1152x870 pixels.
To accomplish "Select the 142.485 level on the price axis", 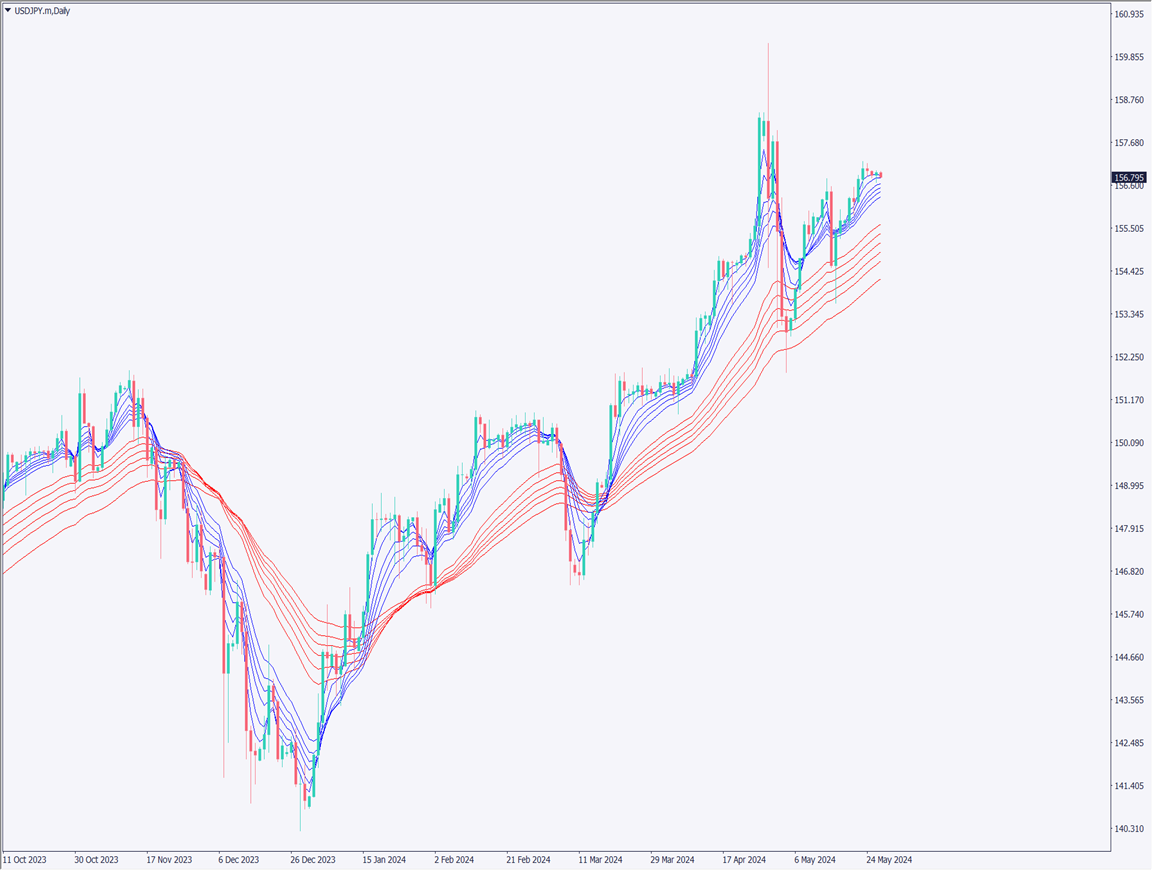I will (x=1130, y=743).
